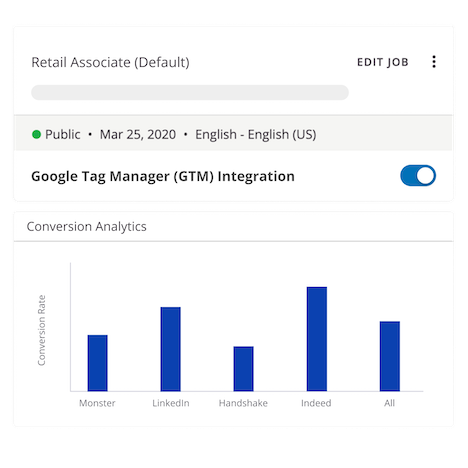Click the Monster bar in chart
The height and width of the screenshot is (468, 468).
(x=97, y=363)
